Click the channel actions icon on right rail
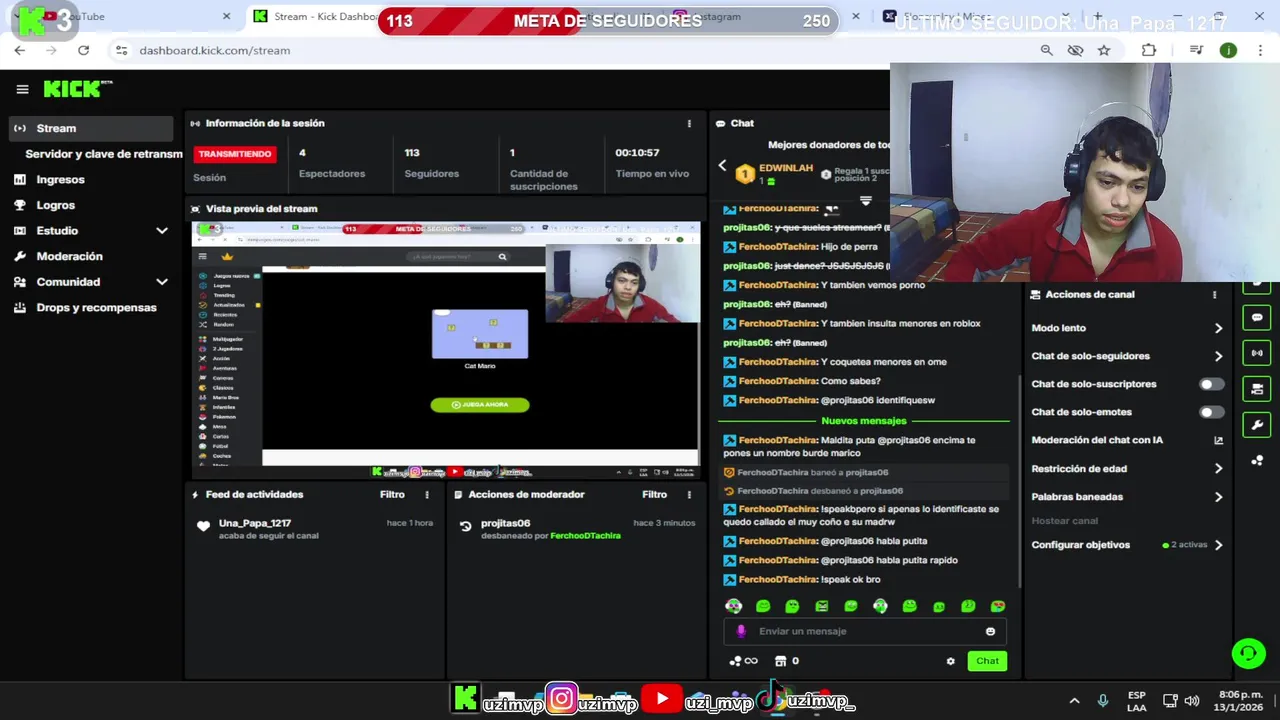 click(x=1257, y=389)
